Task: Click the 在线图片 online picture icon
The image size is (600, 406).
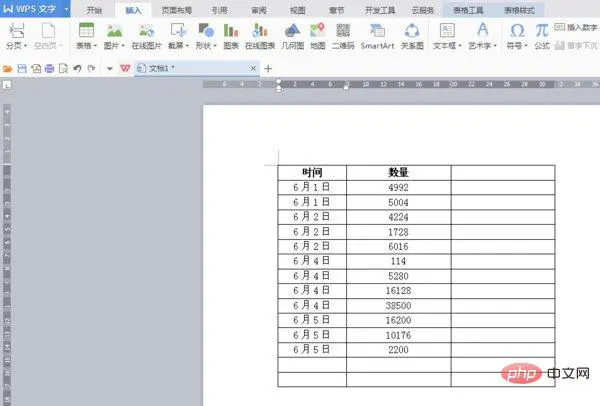Action: click(146, 36)
